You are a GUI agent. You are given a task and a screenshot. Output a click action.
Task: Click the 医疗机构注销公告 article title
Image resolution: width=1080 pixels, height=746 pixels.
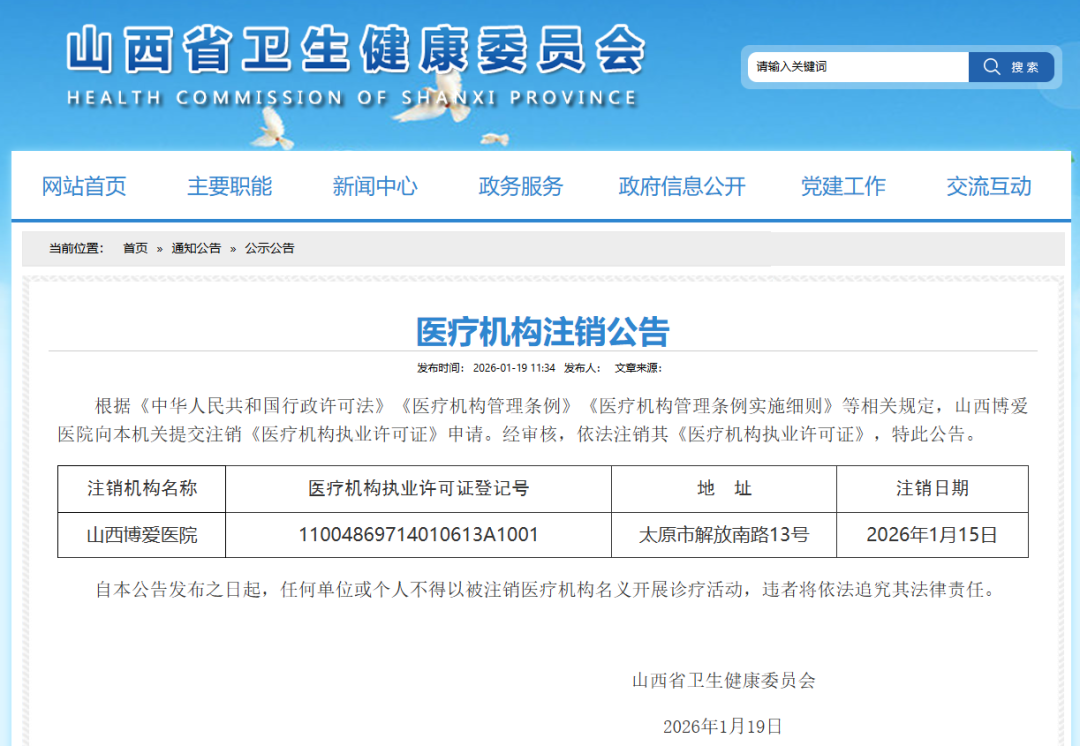coord(540,331)
